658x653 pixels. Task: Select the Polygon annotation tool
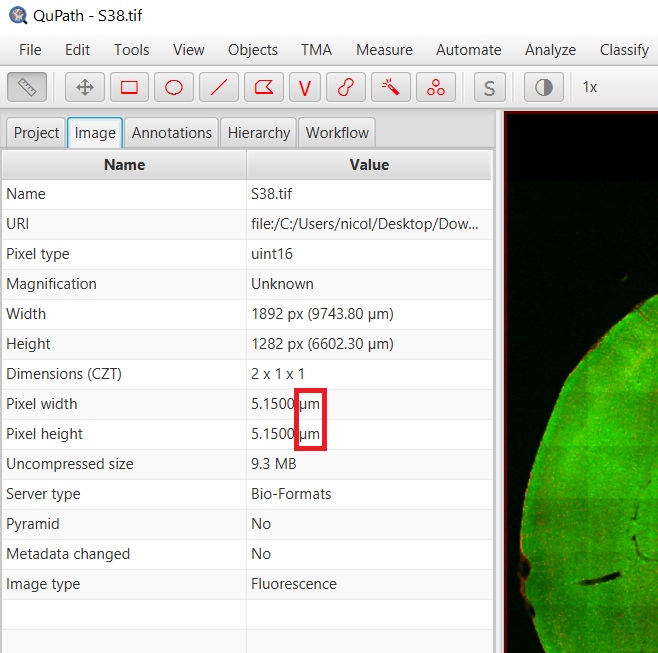(x=264, y=87)
